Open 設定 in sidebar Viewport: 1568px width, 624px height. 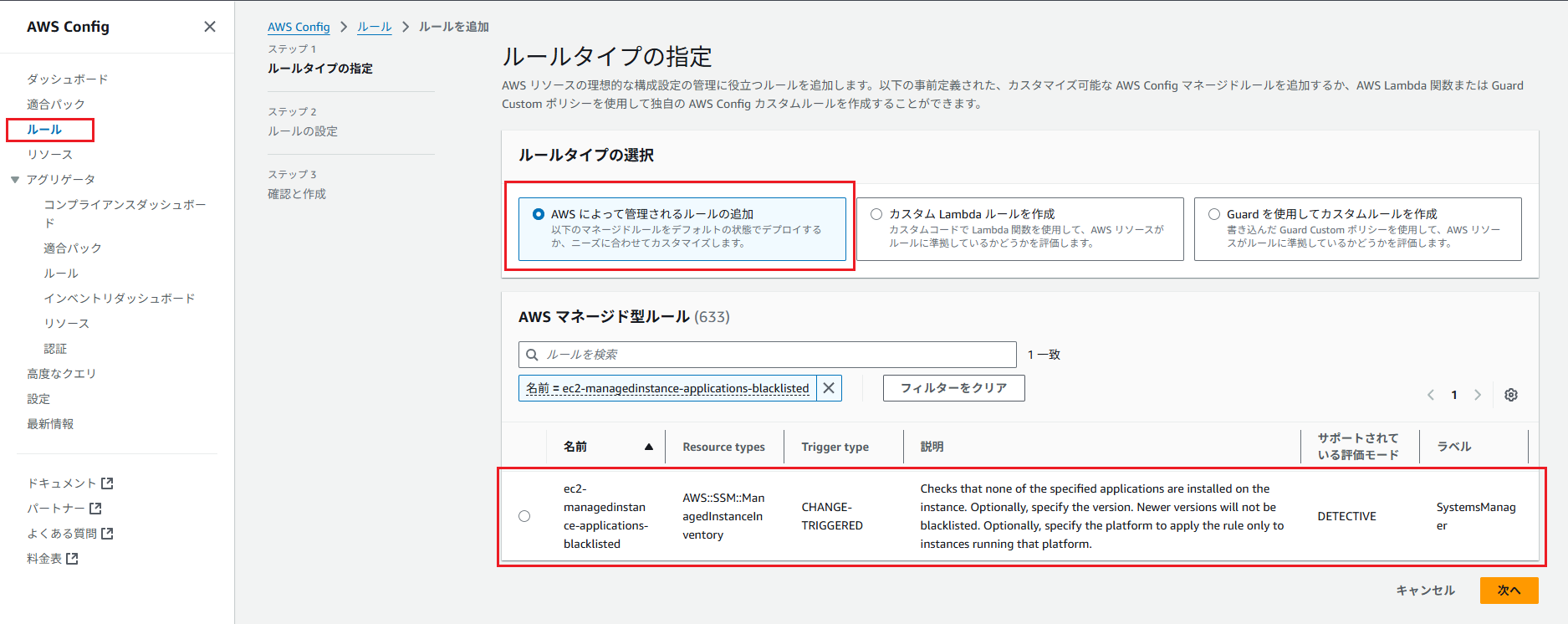(38, 399)
